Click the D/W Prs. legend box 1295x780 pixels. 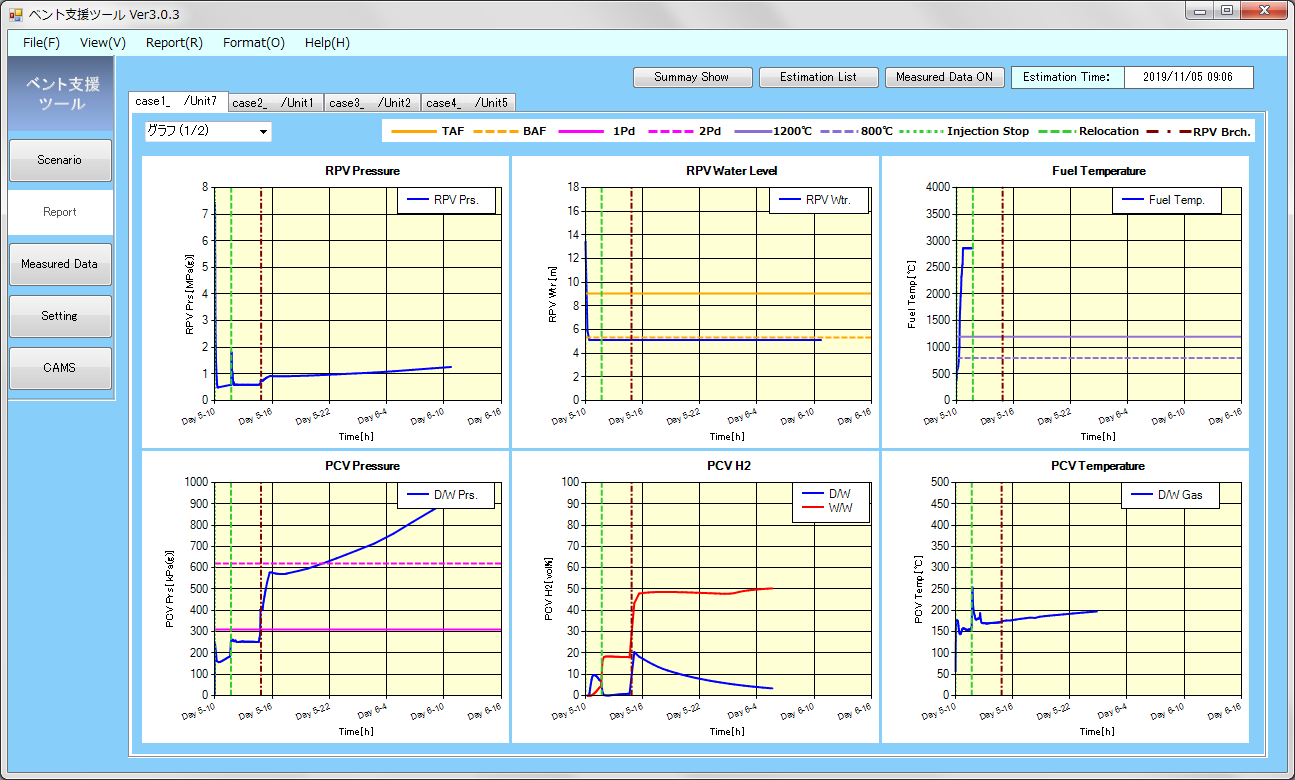click(x=446, y=495)
